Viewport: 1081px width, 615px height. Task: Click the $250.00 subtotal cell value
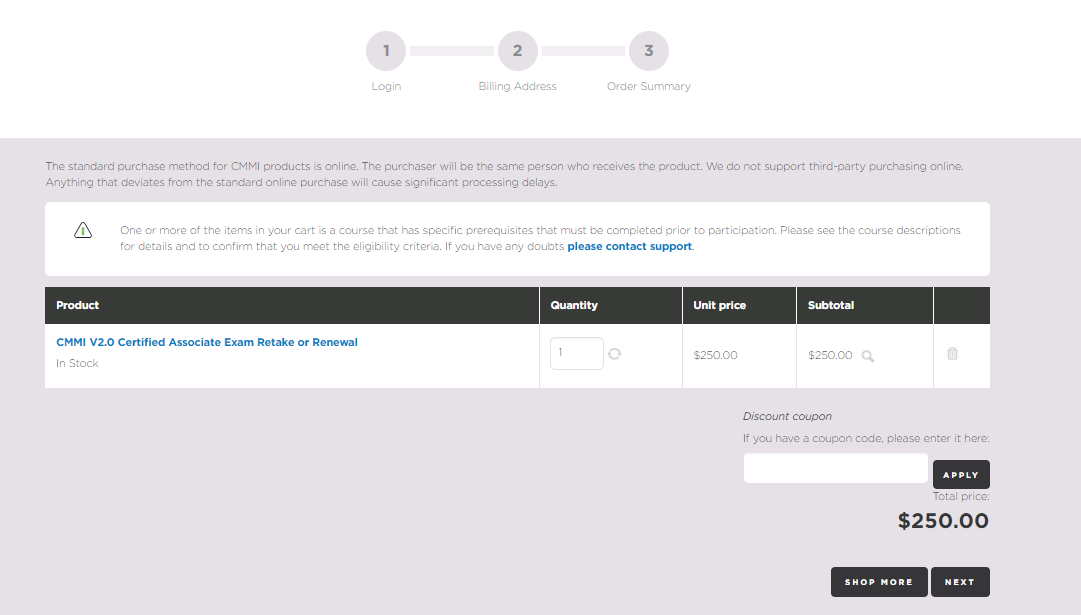pos(830,355)
